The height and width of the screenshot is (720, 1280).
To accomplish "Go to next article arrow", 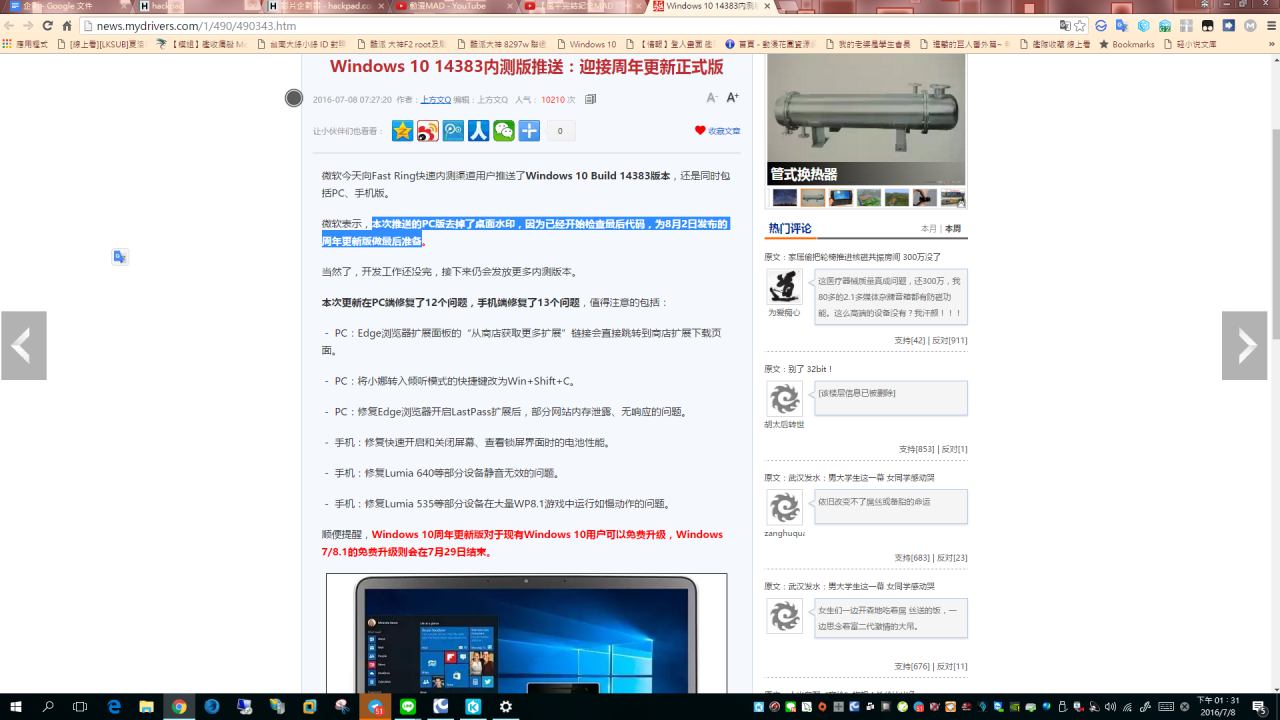I will [x=1244, y=346].
